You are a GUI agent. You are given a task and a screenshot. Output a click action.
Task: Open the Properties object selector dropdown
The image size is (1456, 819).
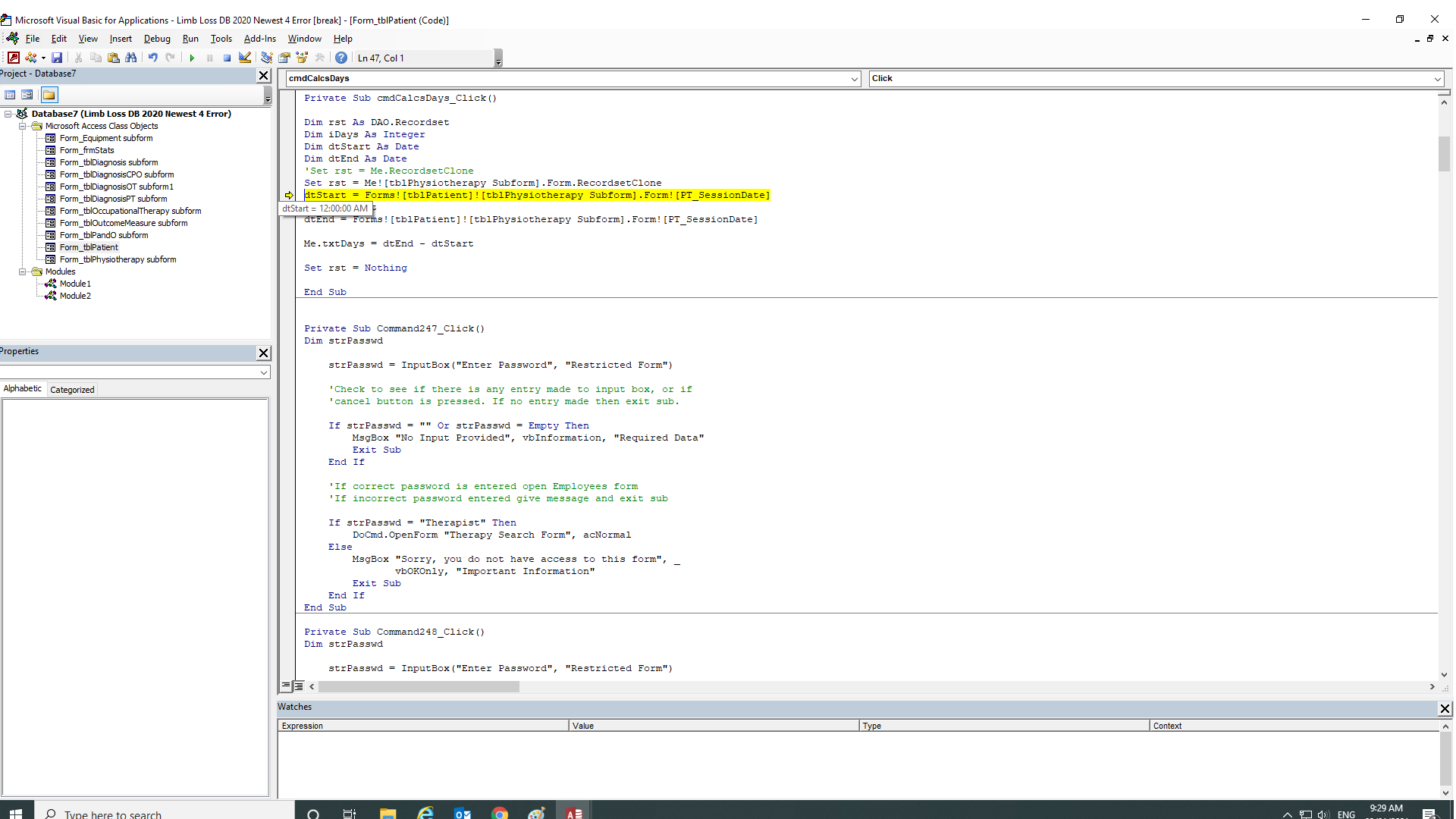point(263,372)
